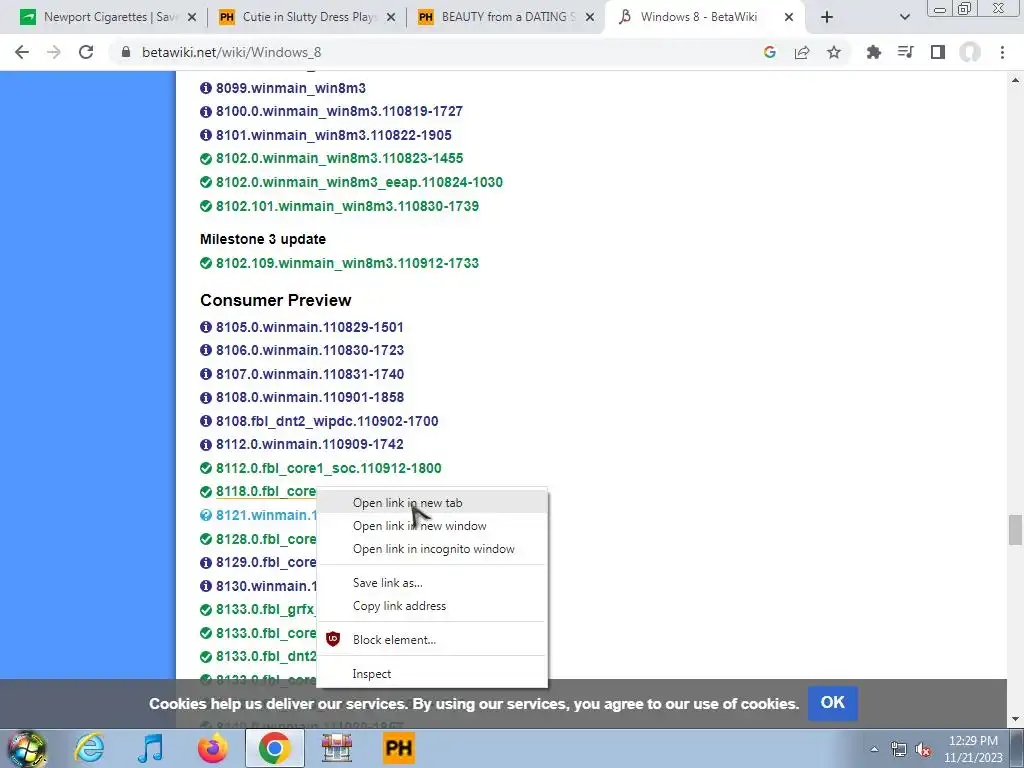Click the uBlock Origin shield icon
The height and width of the screenshot is (768, 1024).
click(x=333, y=639)
